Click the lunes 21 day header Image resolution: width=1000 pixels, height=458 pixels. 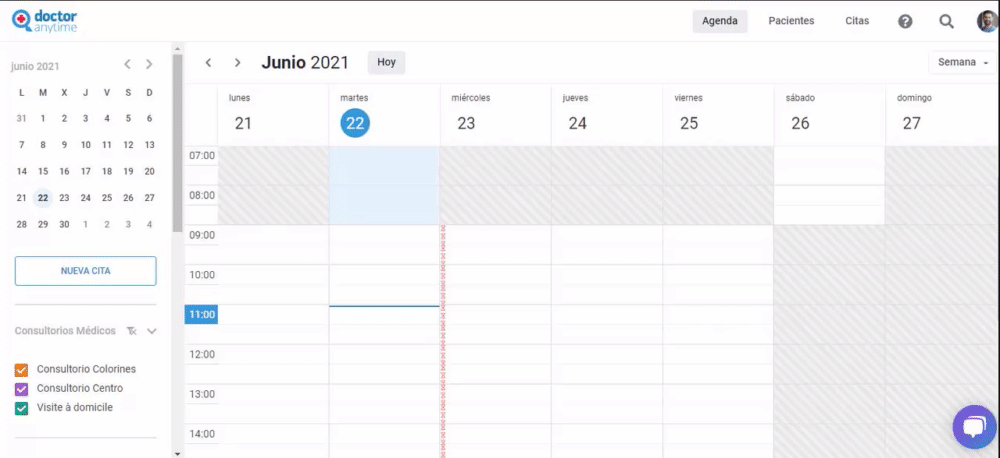click(x=274, y=115)
